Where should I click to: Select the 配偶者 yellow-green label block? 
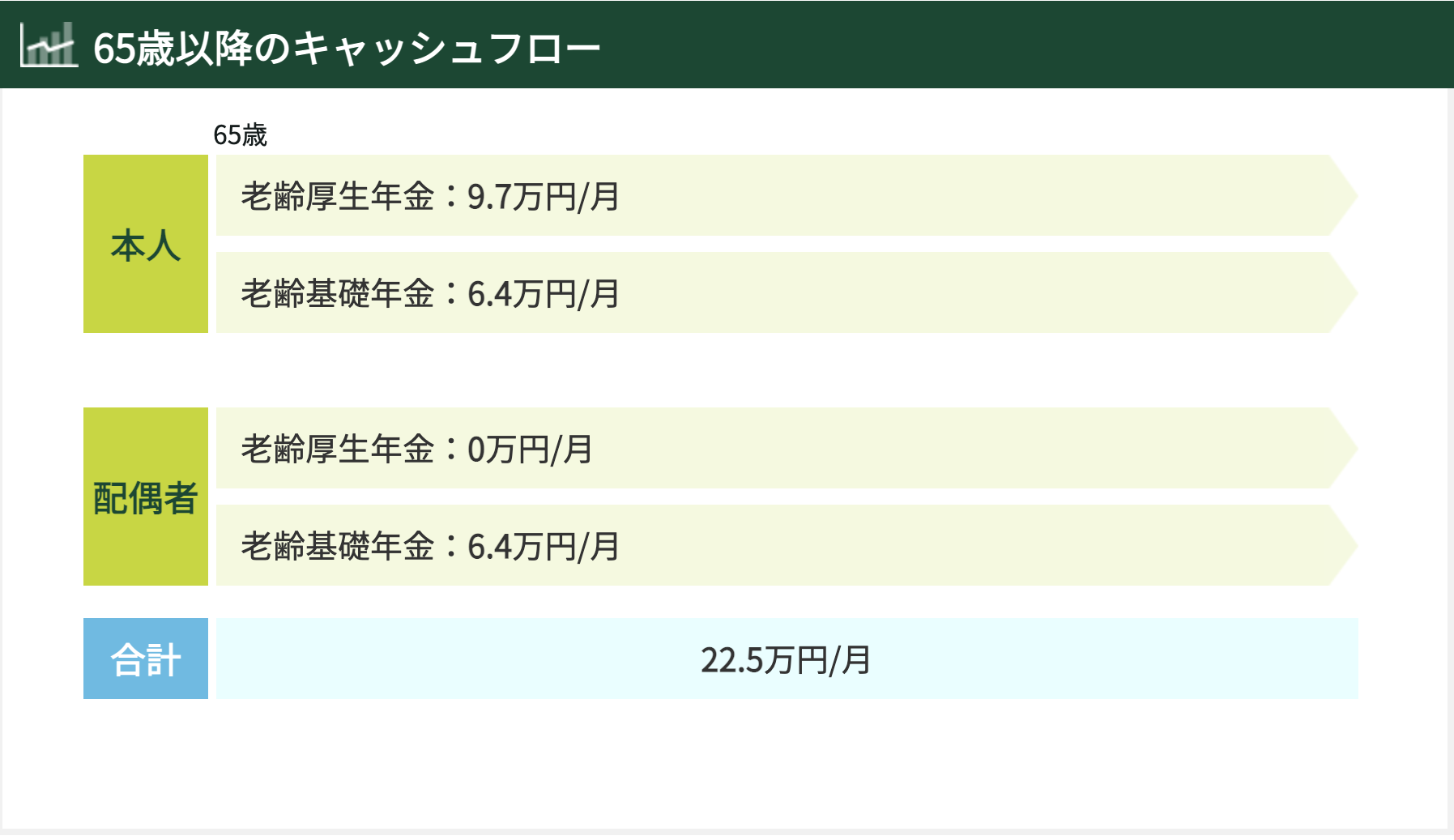(146, 497)
